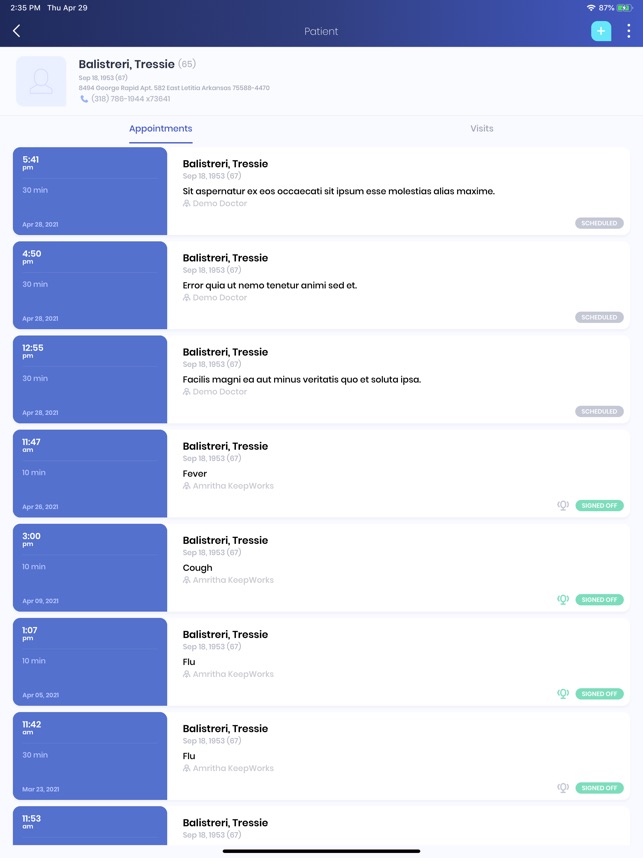The height and width of the screenshot is (858, 643).
Task: Click SCHEDULED badge on 4:50 pm appointment
Action: click(599, 317)
